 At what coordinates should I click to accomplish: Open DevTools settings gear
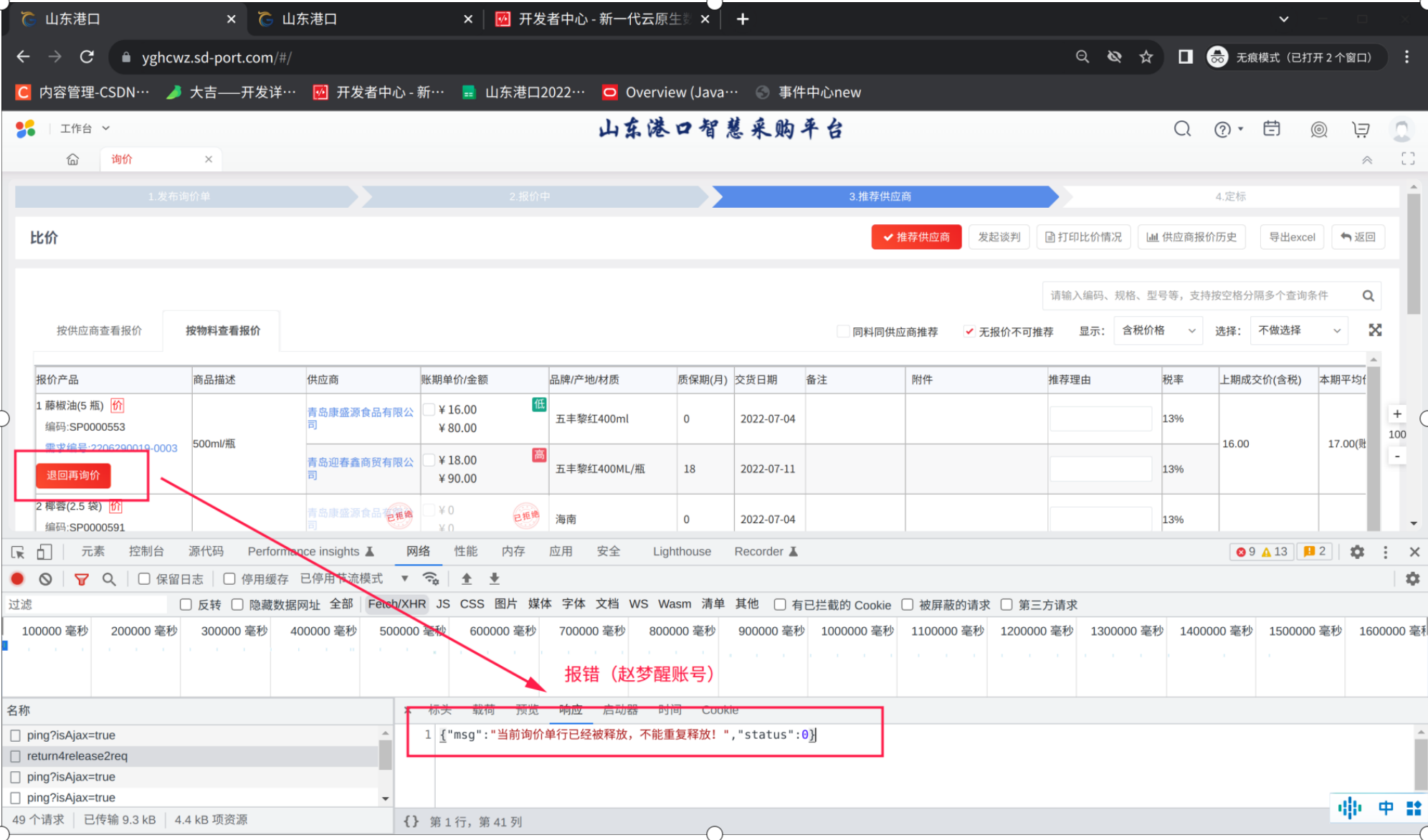[1357, 552]
